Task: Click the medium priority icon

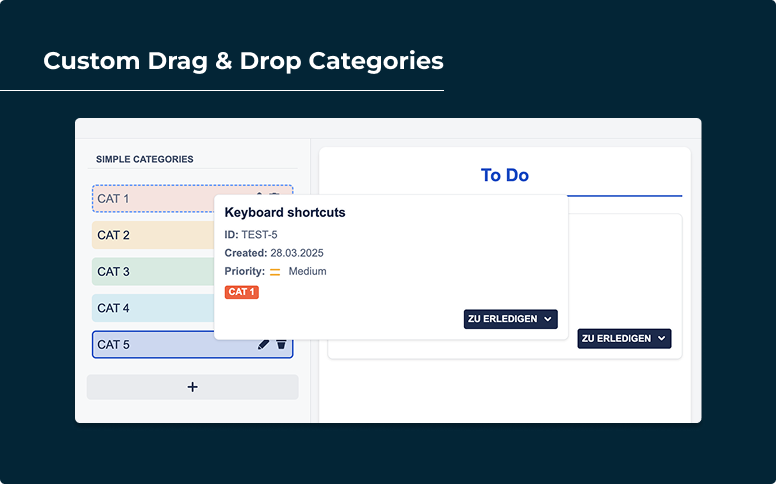Action: pyautogui.click(x=275, y=272)
